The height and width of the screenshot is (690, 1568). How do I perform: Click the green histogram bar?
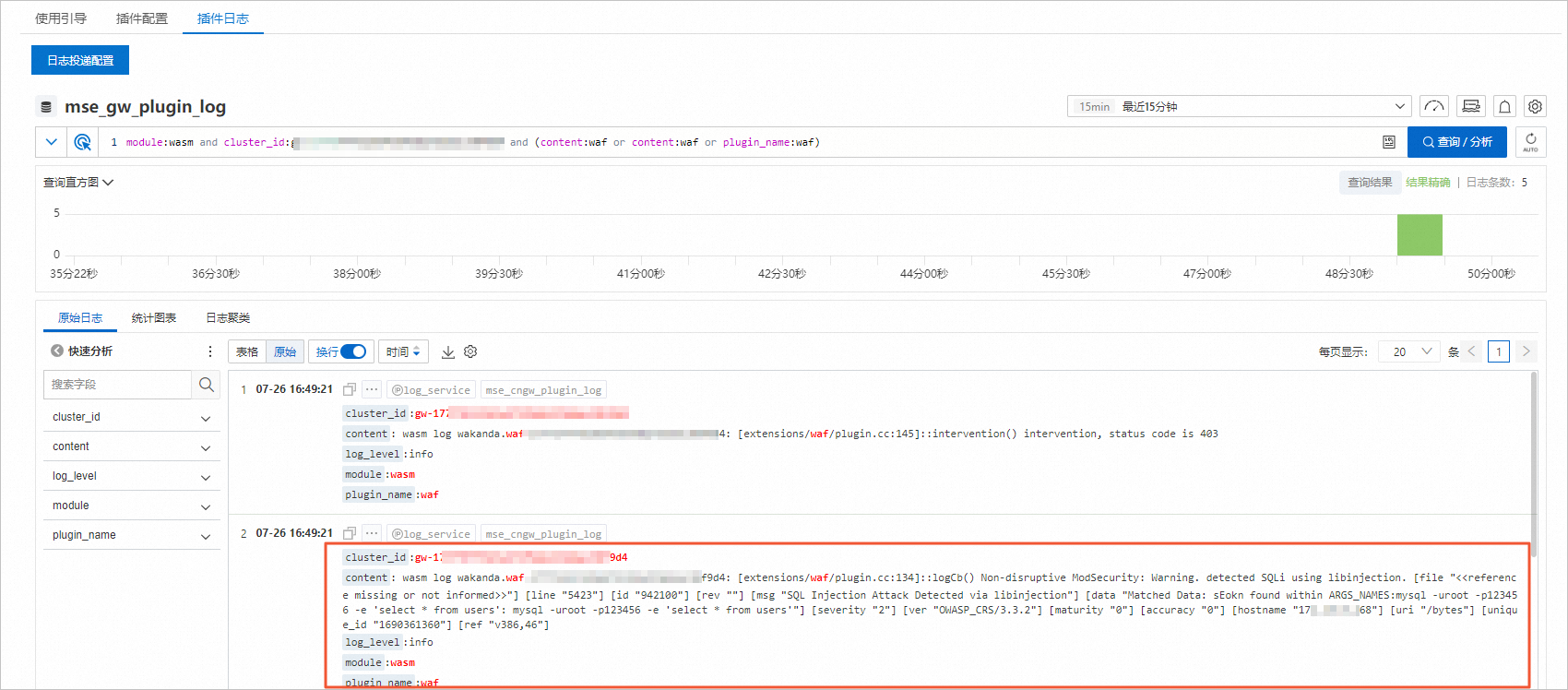pos(1420,234)
